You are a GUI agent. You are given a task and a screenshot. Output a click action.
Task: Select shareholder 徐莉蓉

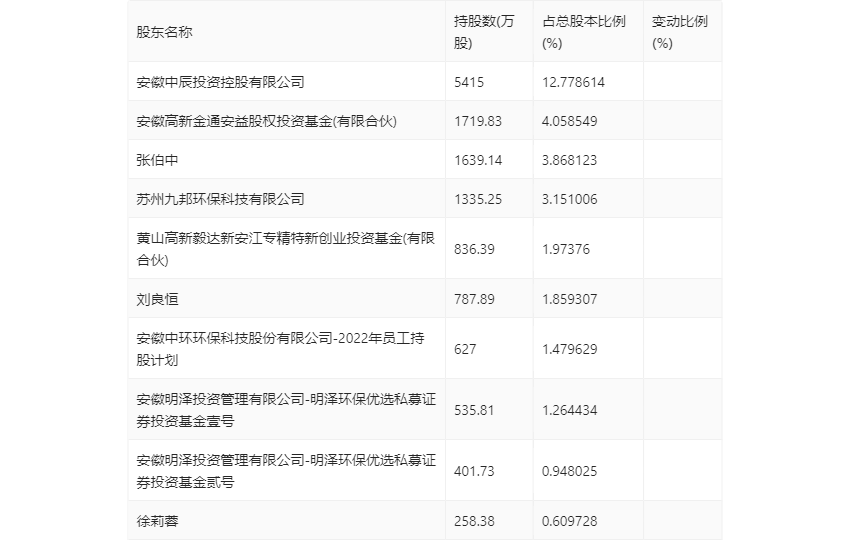157,521
